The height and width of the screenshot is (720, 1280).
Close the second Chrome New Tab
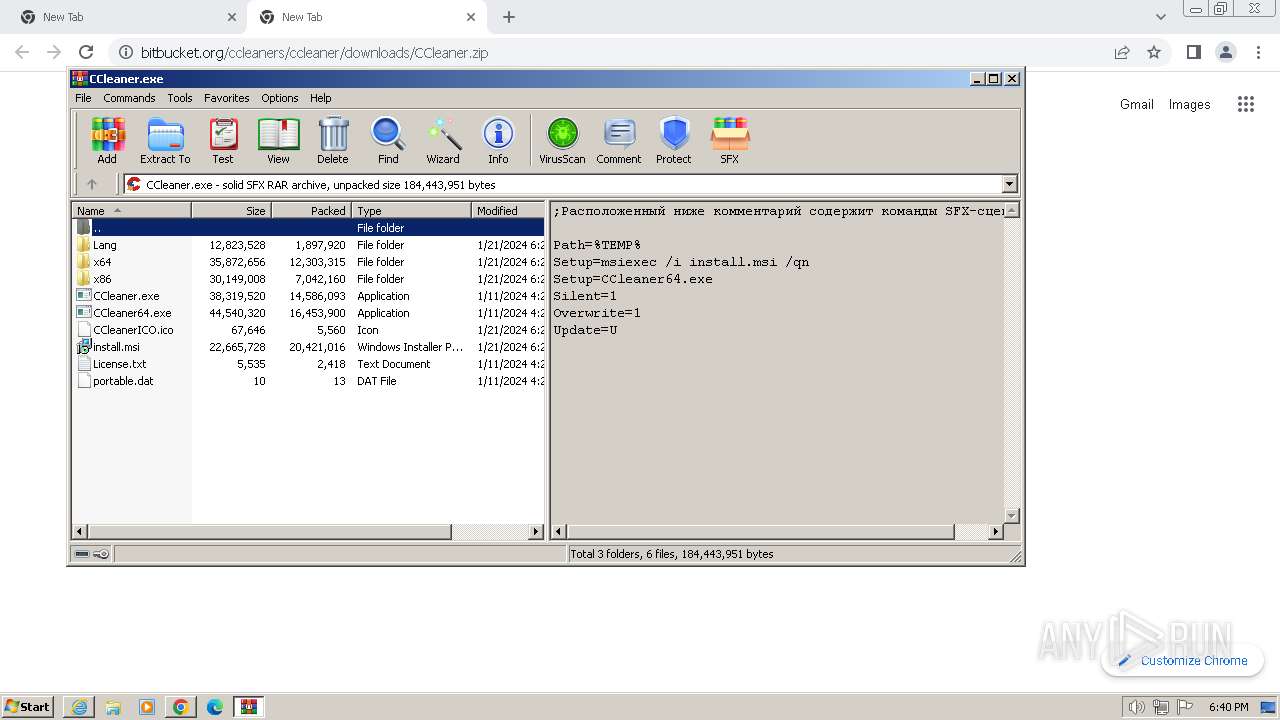tap(471, 17)
